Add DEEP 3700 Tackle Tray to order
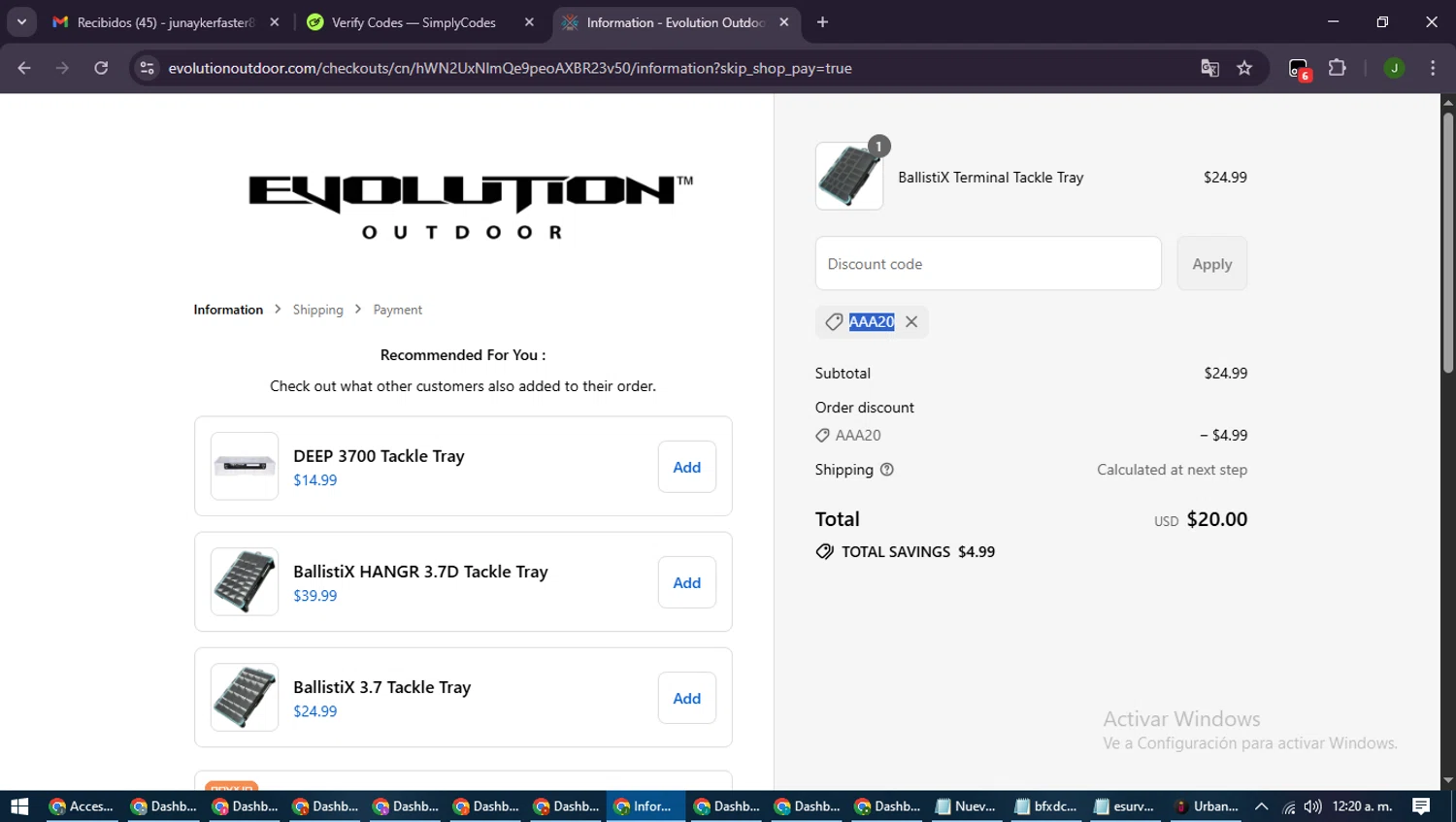The image size is (1456, 822). (687, 467)
